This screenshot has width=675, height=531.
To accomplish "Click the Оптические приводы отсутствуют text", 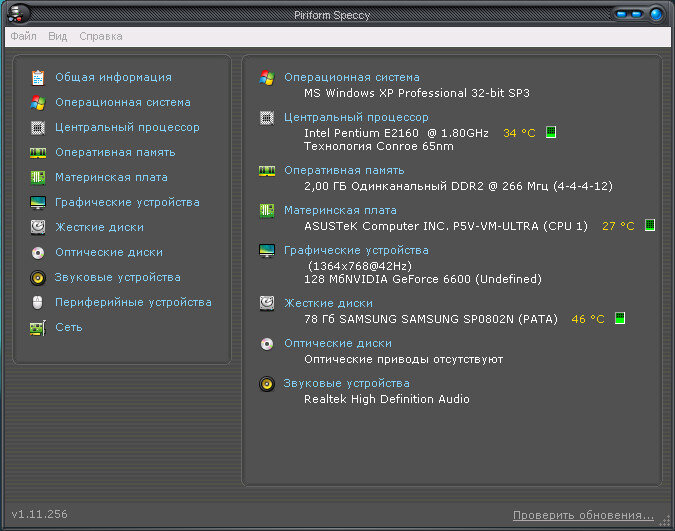I will pos(403,360).
